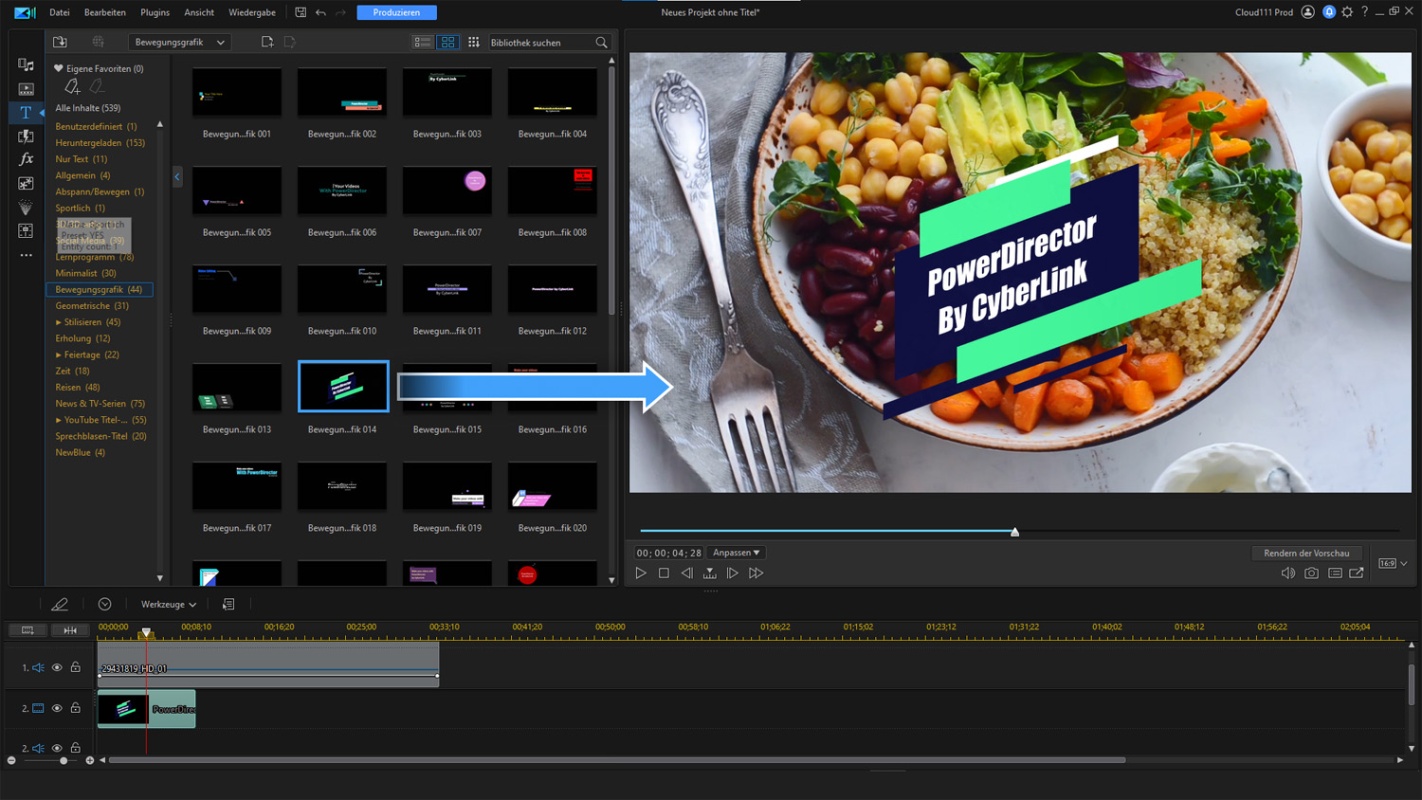The width and height of the screenshot is (1422, 800).
Task: Open the Ansicht menu
Action: coord(199,12)
